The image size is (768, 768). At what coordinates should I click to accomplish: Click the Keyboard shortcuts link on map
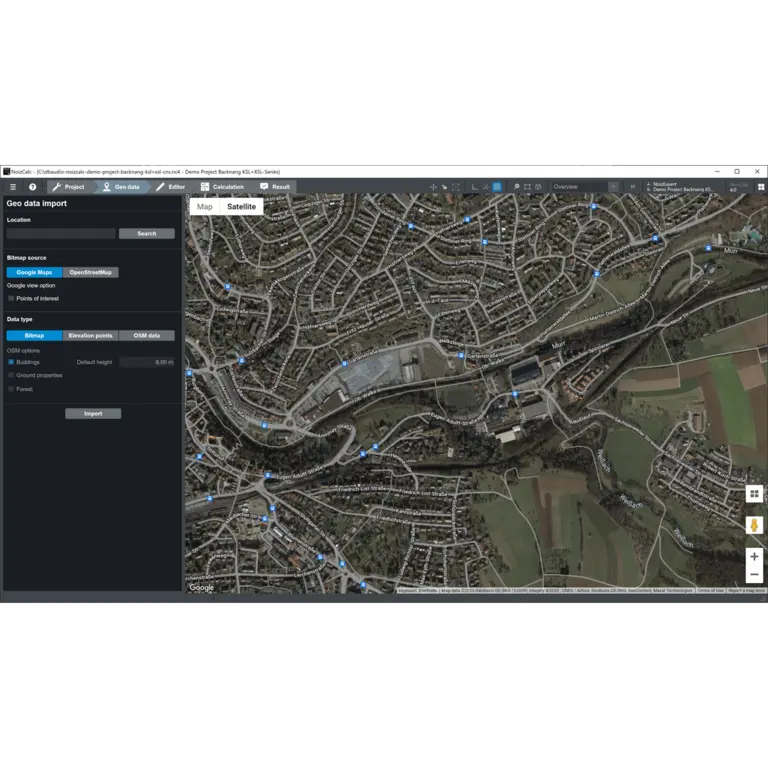pyautogui.click(x=418, y=591)
